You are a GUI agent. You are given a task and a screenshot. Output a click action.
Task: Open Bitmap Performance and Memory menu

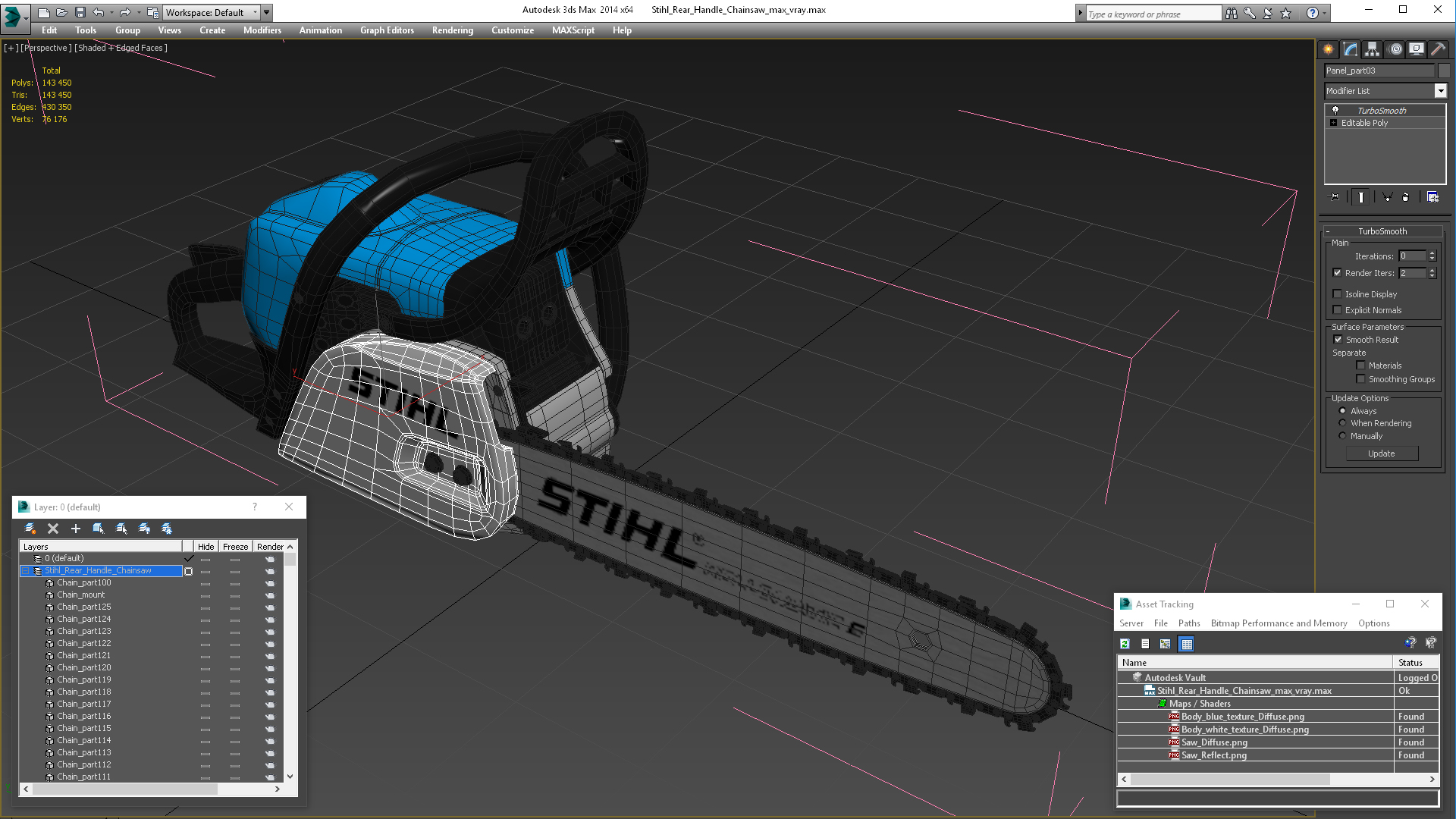[1279, 623]
